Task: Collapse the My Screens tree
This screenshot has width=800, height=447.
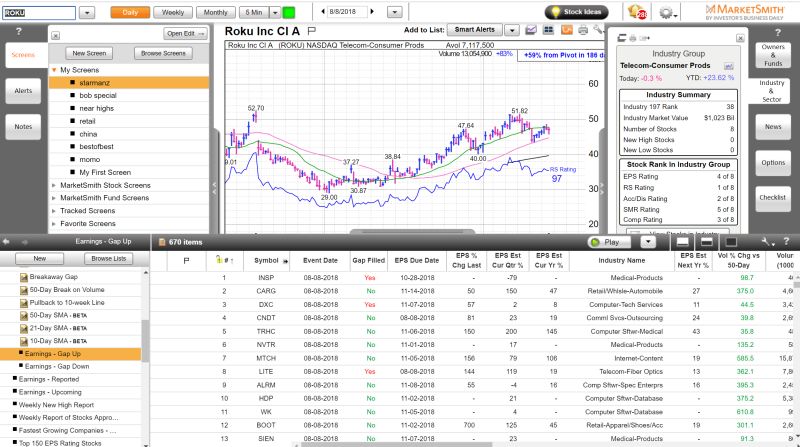Action: 54,70
